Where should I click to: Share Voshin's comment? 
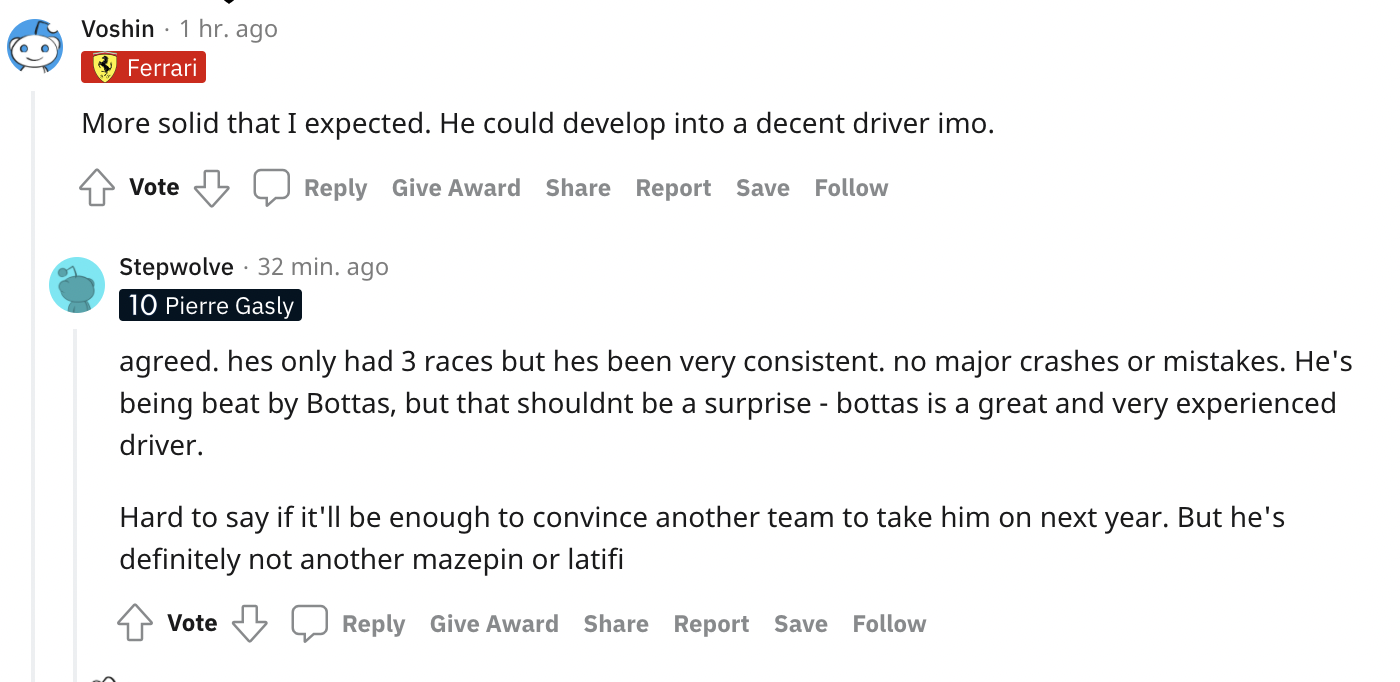coord(578,188)
